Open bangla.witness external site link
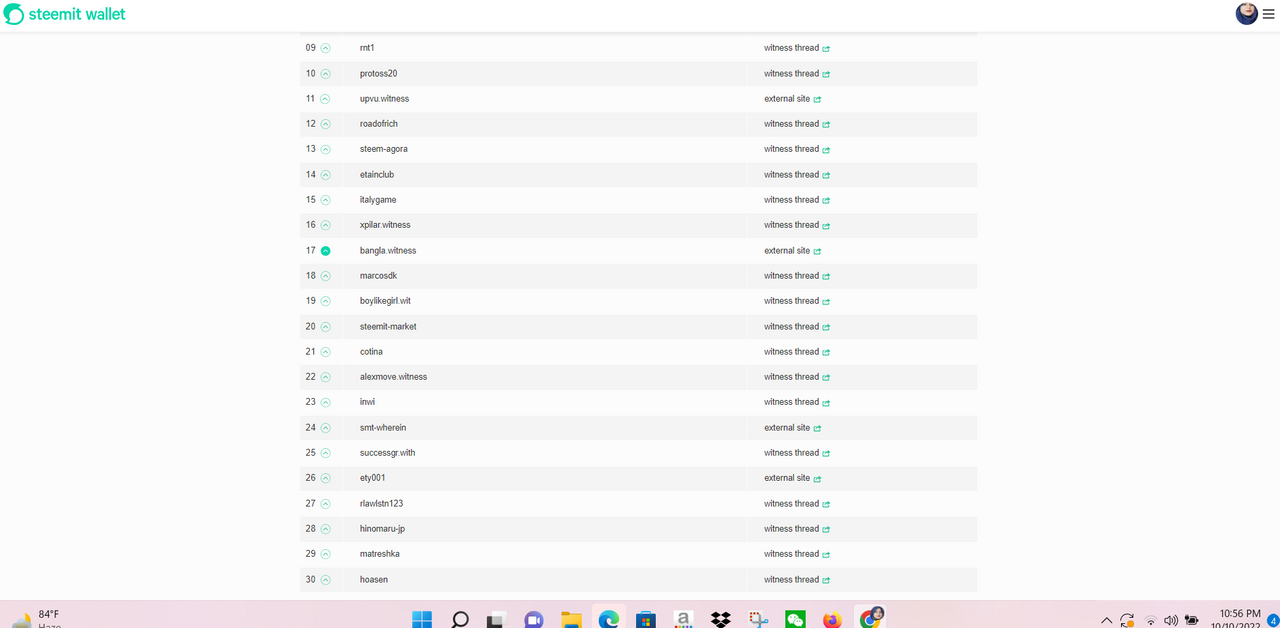Image resolution: width=1280 pixels, height=628 pixels. (793, 251)
